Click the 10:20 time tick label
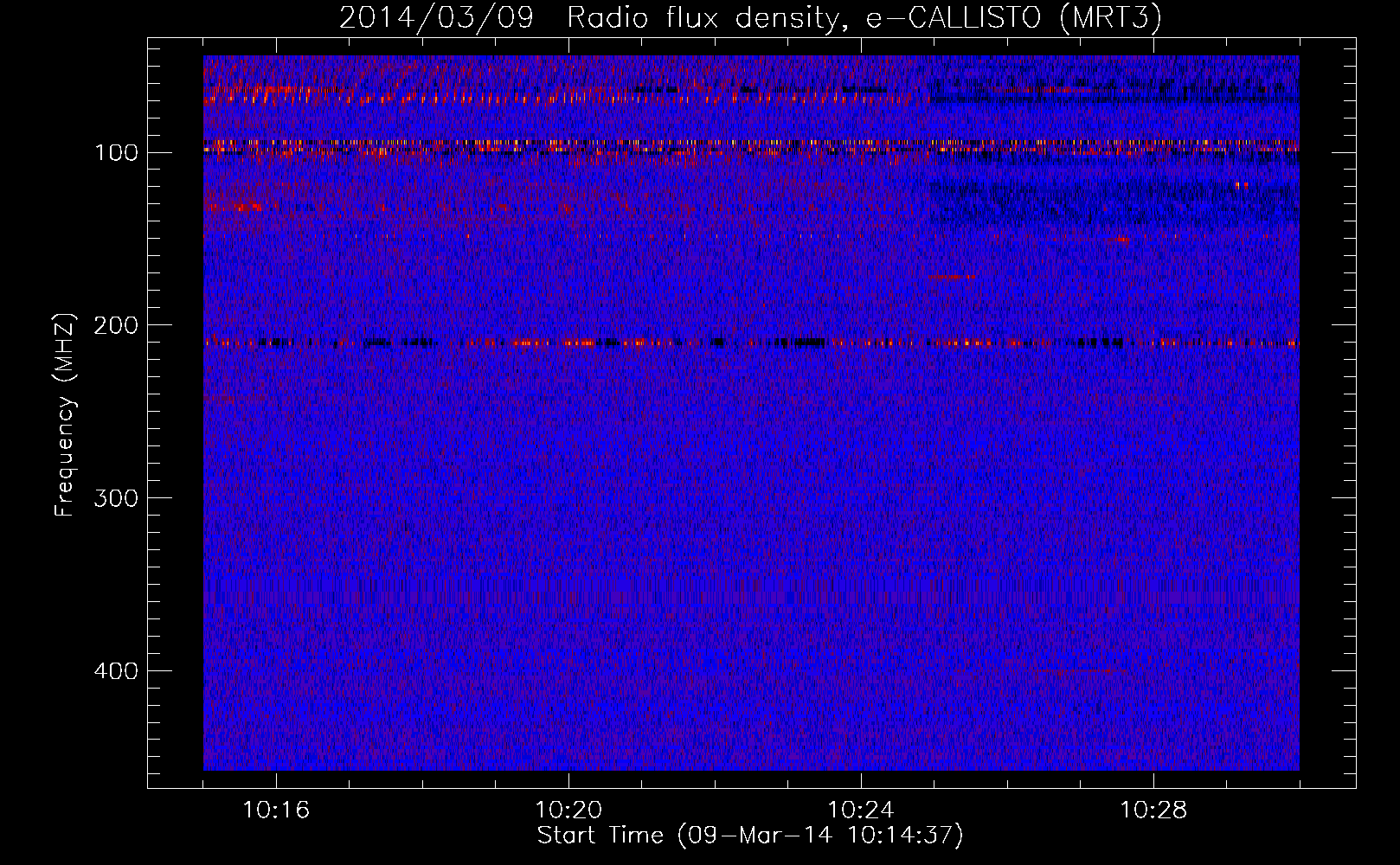Viewport: 1400px width, 865px height. pos(568,811)
